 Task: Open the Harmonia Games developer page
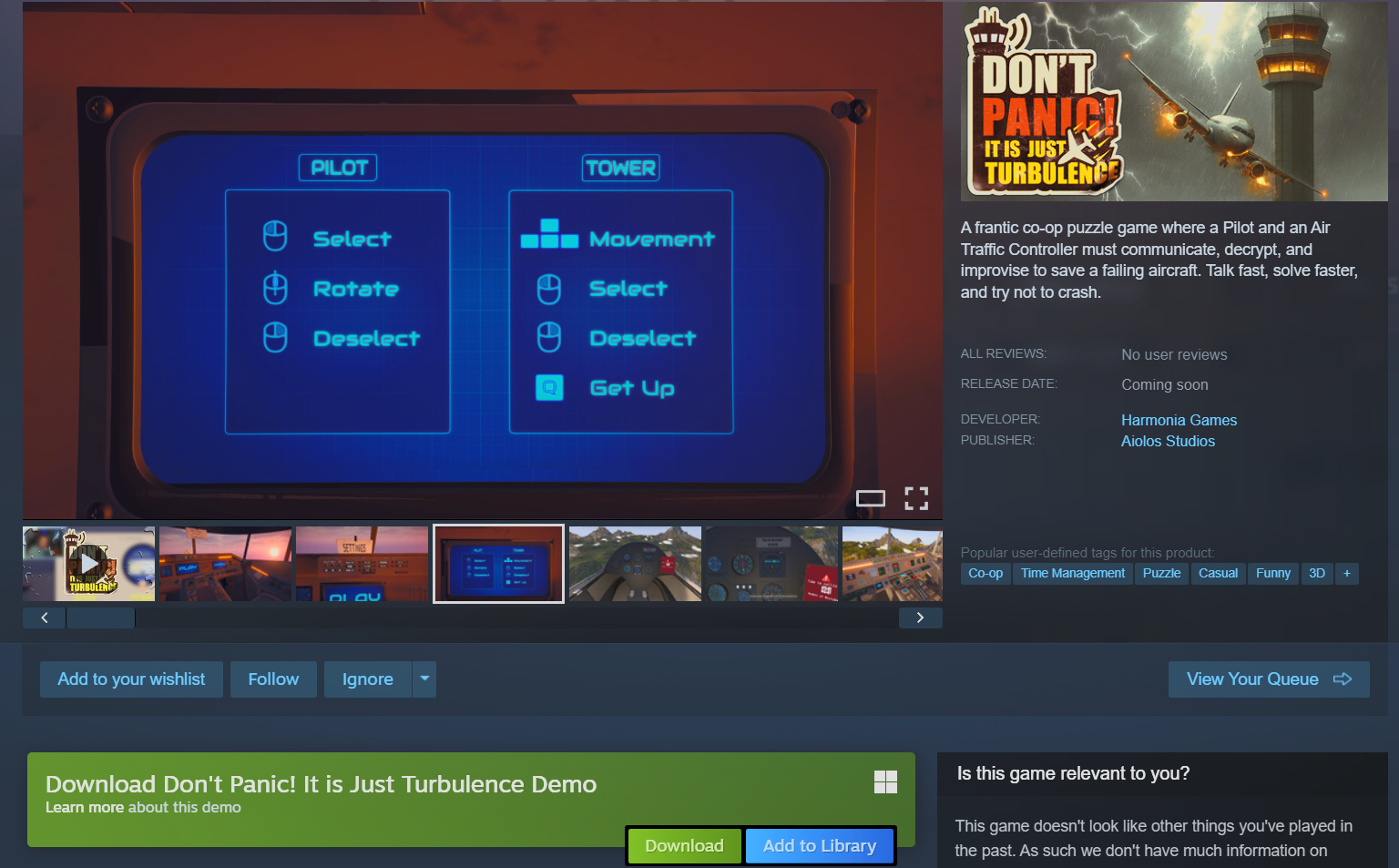(x=1179, y=420)
